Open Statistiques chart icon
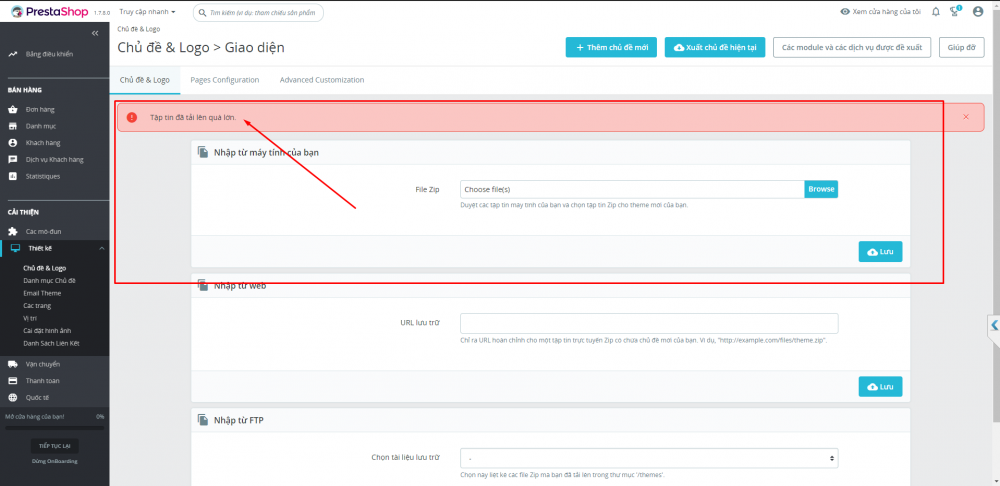1000x486 pixels. click(12, 176)
